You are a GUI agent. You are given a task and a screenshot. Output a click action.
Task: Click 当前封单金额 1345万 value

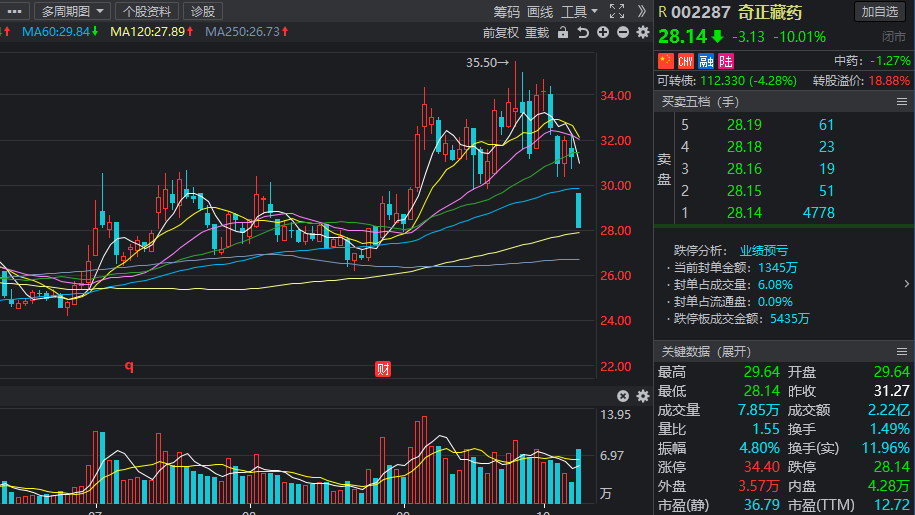[x=778, y=268]
